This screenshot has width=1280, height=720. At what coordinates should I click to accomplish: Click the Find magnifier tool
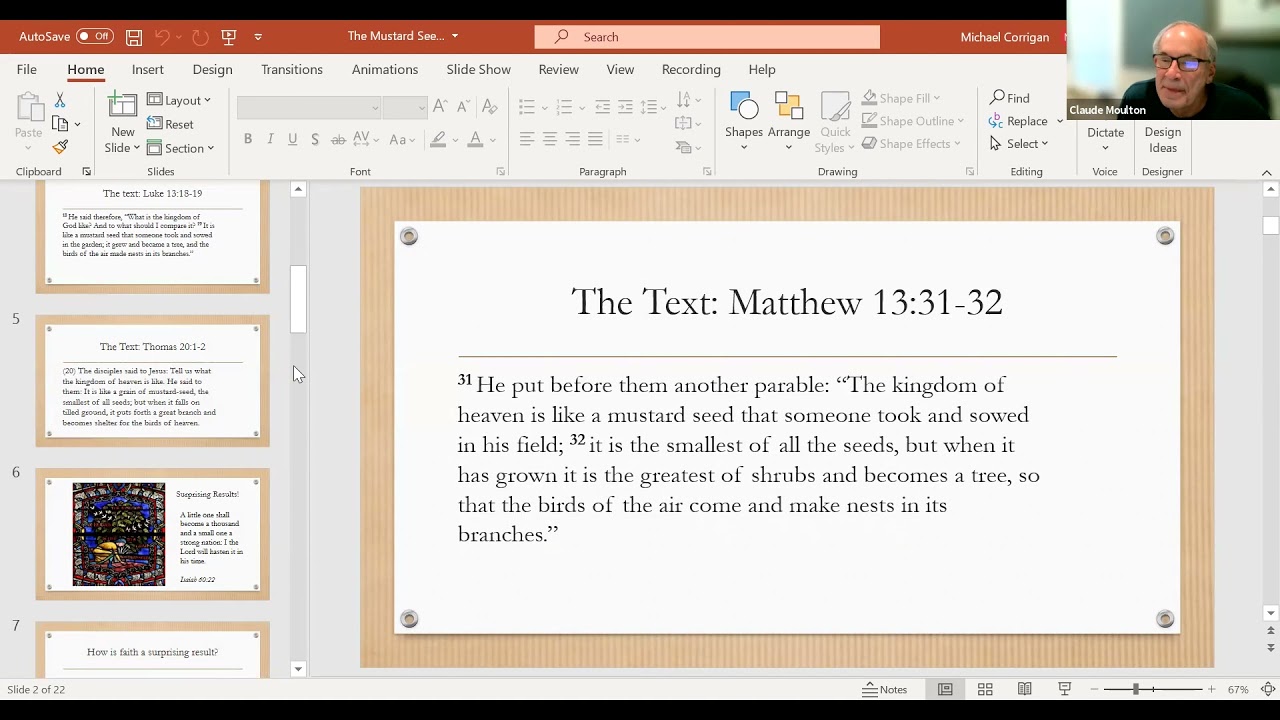coord(1009,98)
